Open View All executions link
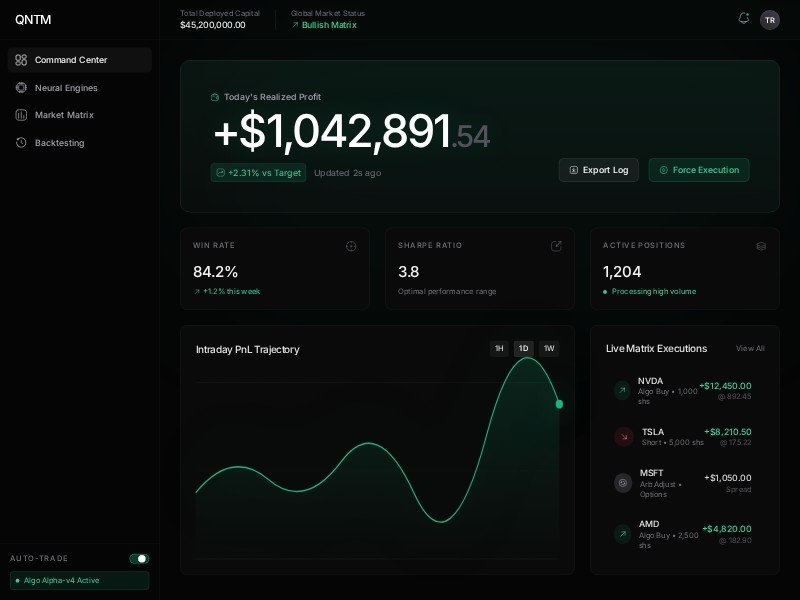Screen dimensions: 800x600 (x=750, y=349)
